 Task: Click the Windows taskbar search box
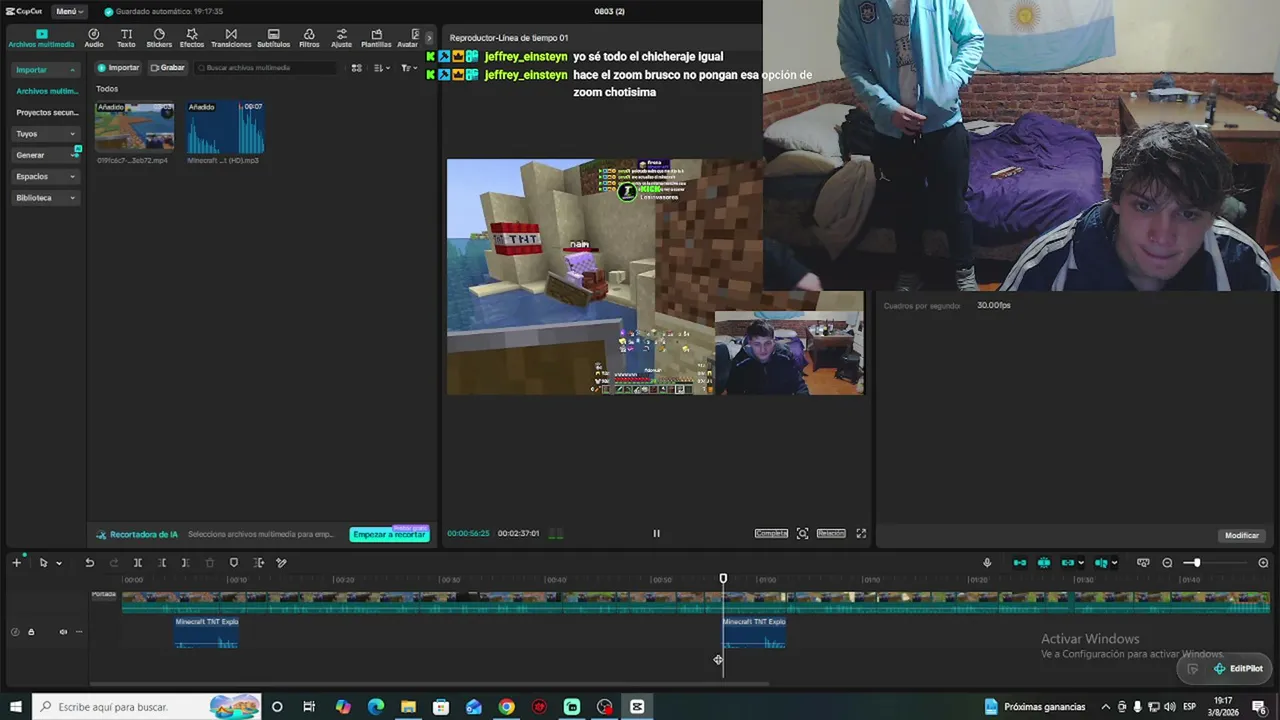[x=147, y=707]
